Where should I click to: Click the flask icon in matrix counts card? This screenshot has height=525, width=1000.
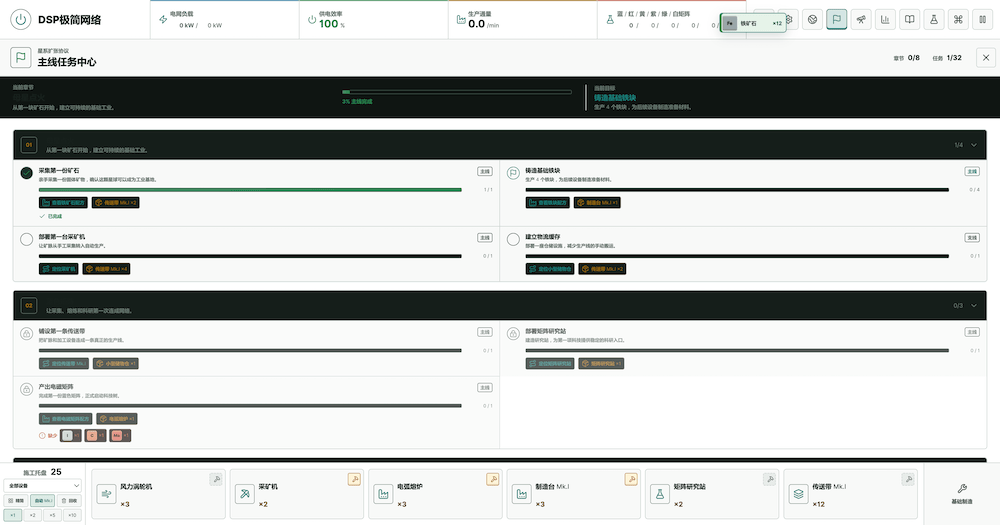click(610, 20)
